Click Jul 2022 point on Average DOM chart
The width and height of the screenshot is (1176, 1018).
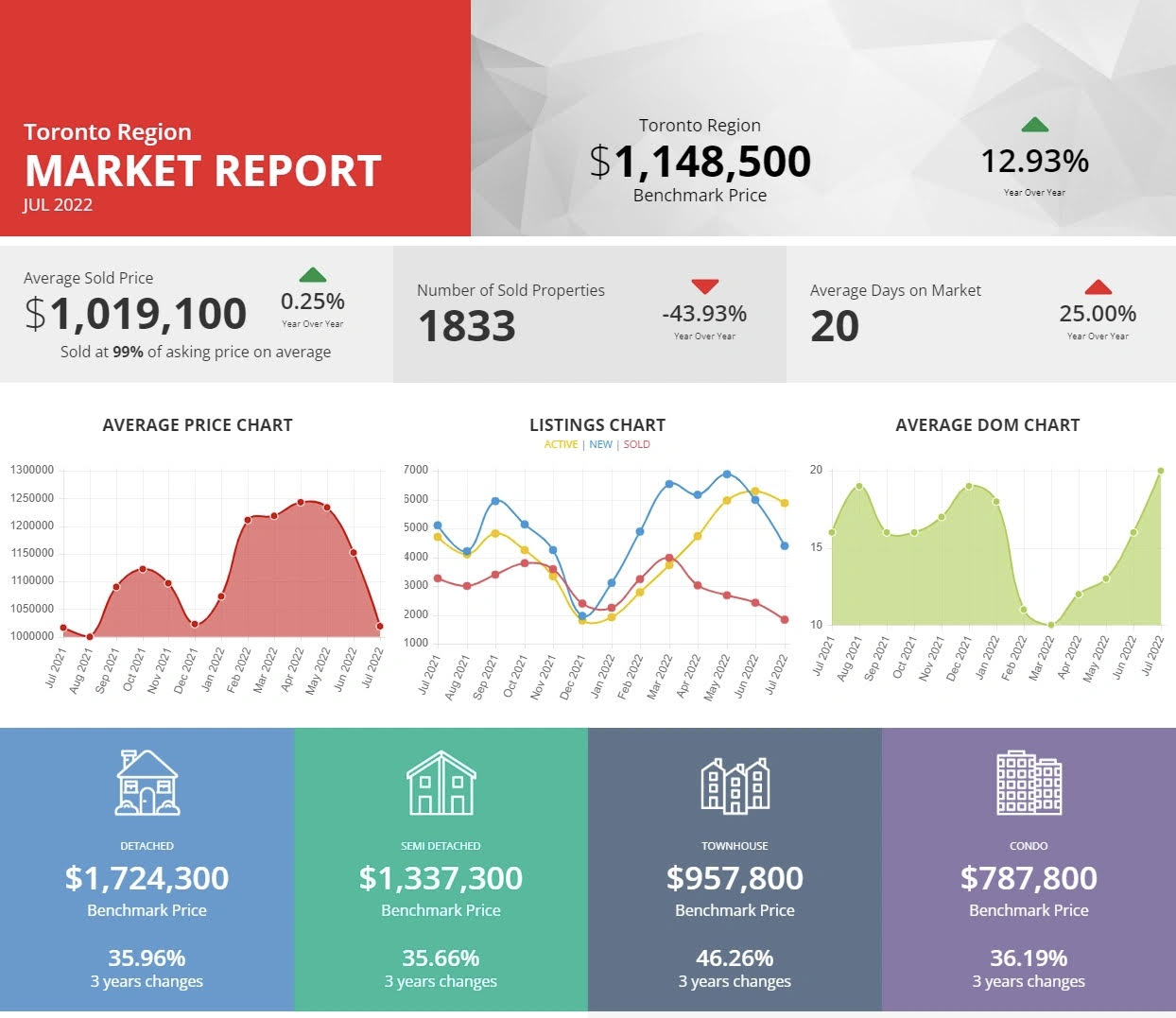click(1161, 471)
